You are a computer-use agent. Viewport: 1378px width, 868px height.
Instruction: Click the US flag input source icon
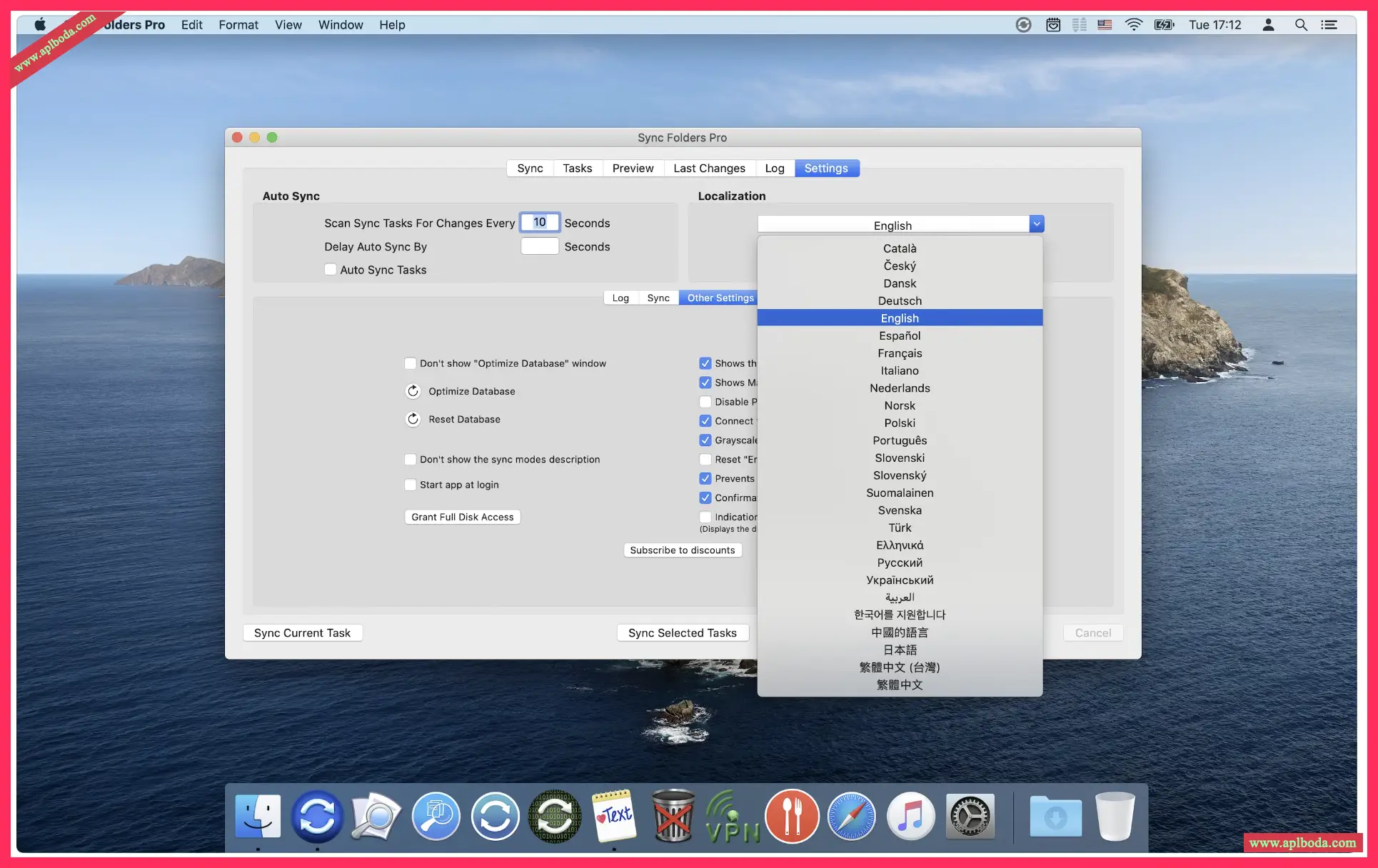(1105, 25)
